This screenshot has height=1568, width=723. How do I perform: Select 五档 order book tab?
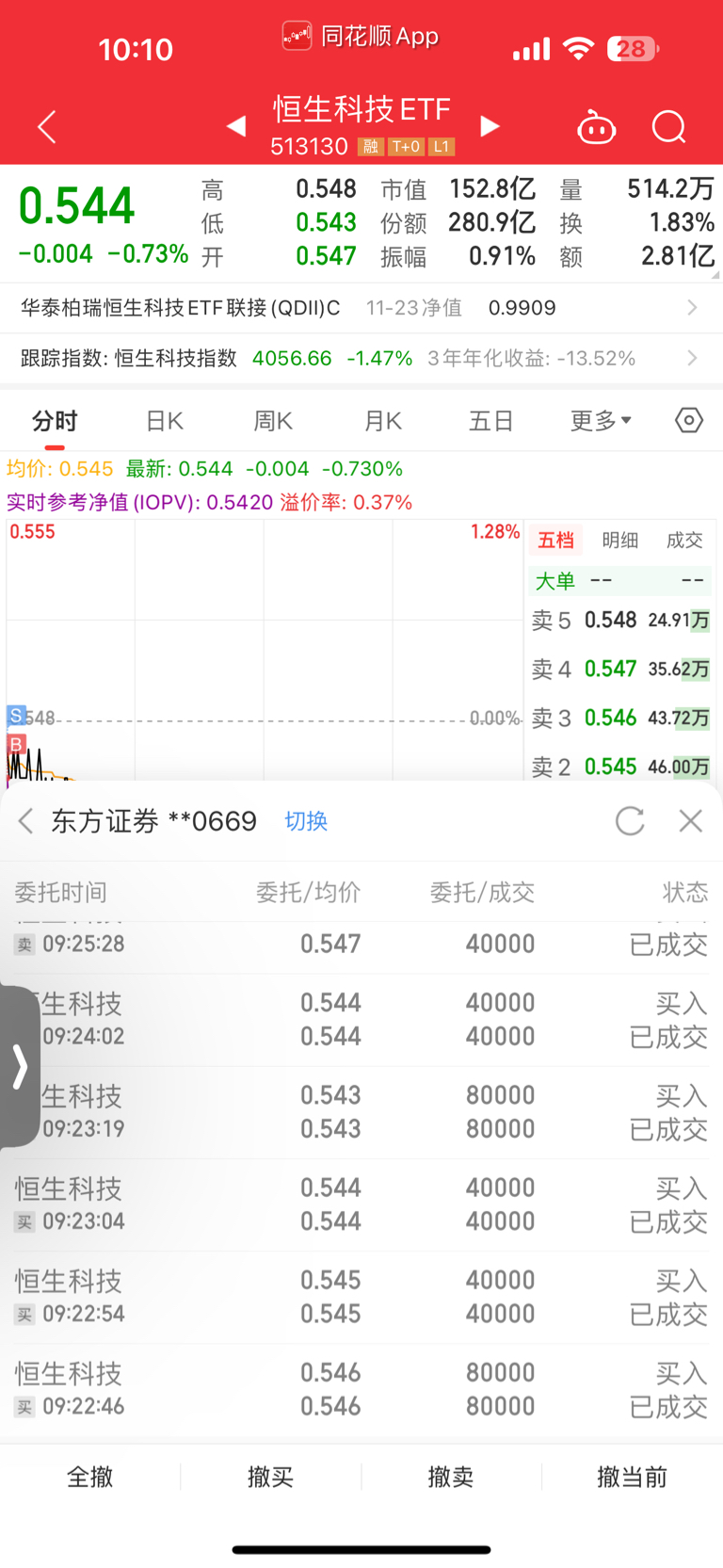555,540
